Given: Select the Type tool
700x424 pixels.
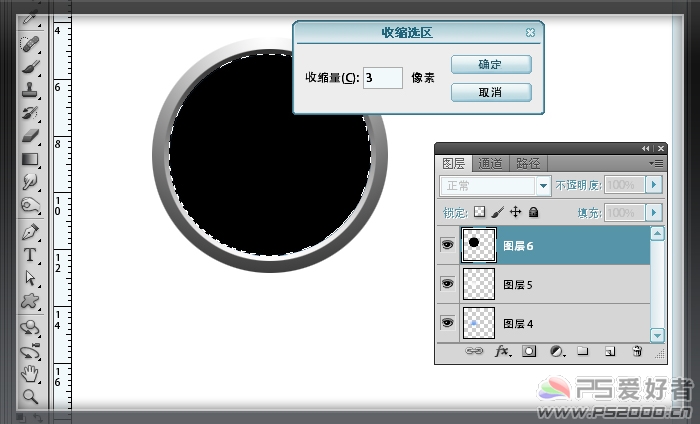Looking at the screenshot, I should tap(30, 255).
